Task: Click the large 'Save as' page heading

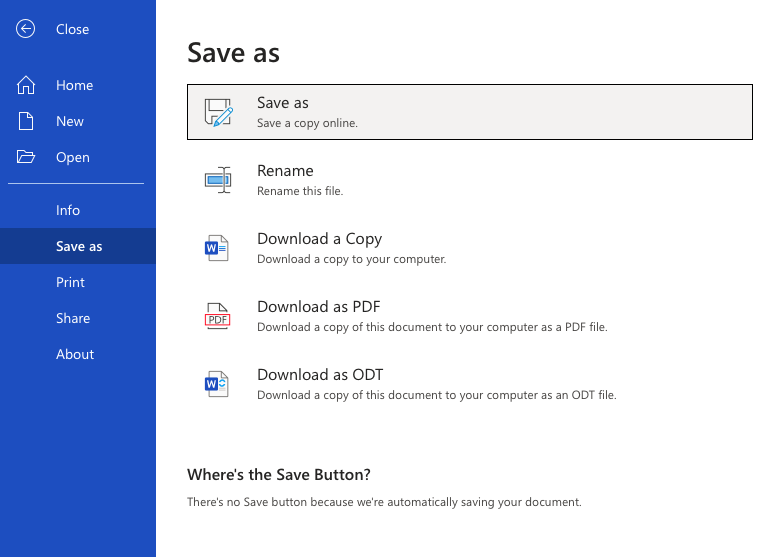Action: pyautogui.click(x=233, y=52)
